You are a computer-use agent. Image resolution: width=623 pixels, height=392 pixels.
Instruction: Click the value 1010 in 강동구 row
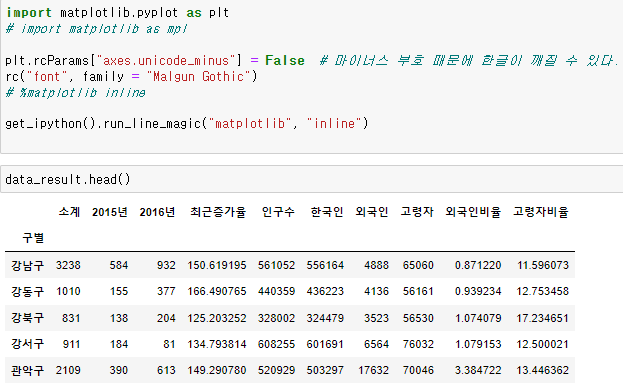tap(68, 291)
